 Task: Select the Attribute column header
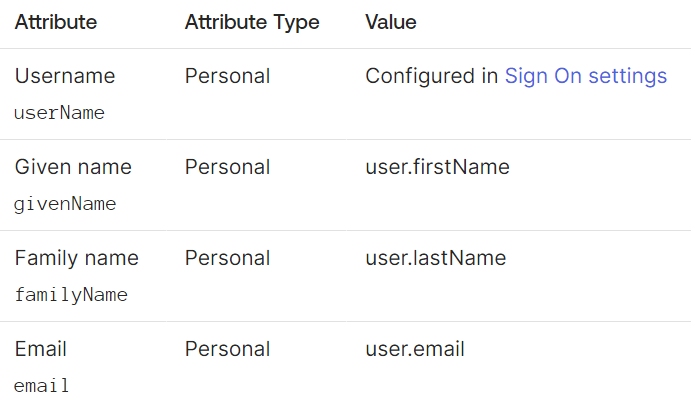click(56, 22)
